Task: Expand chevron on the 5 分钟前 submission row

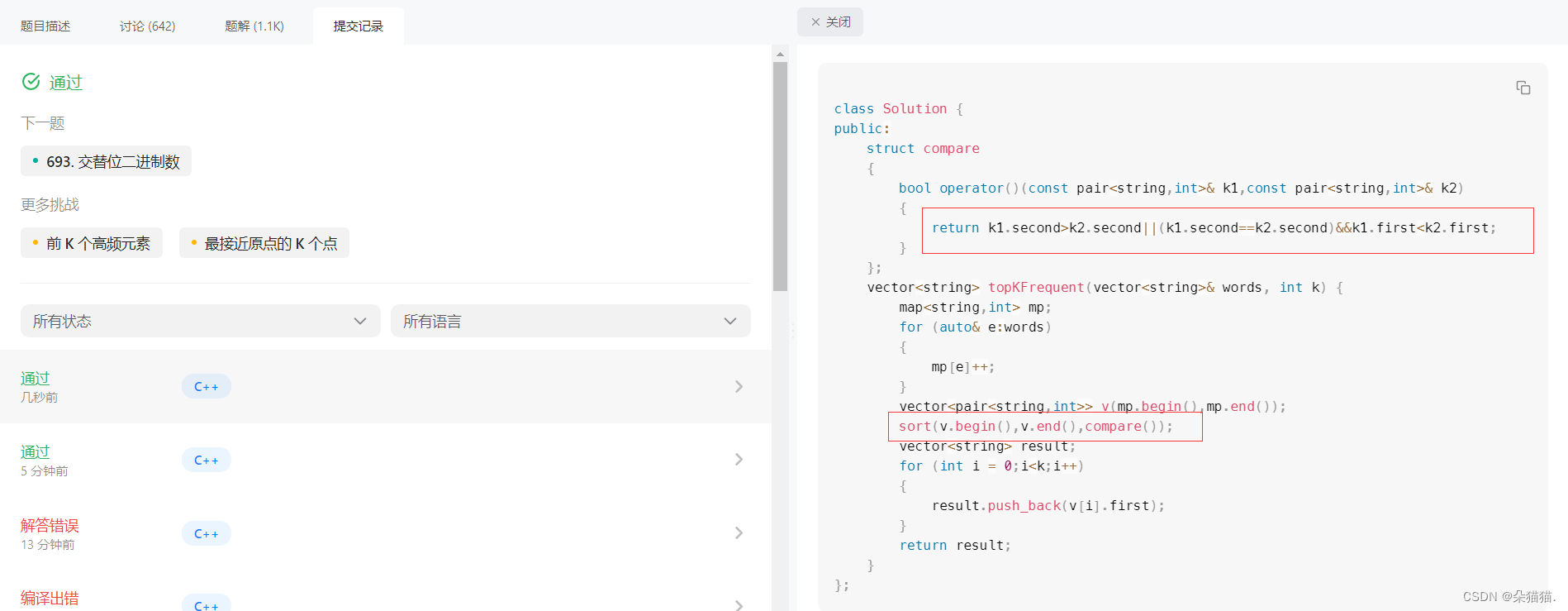Action: [739, 459]
